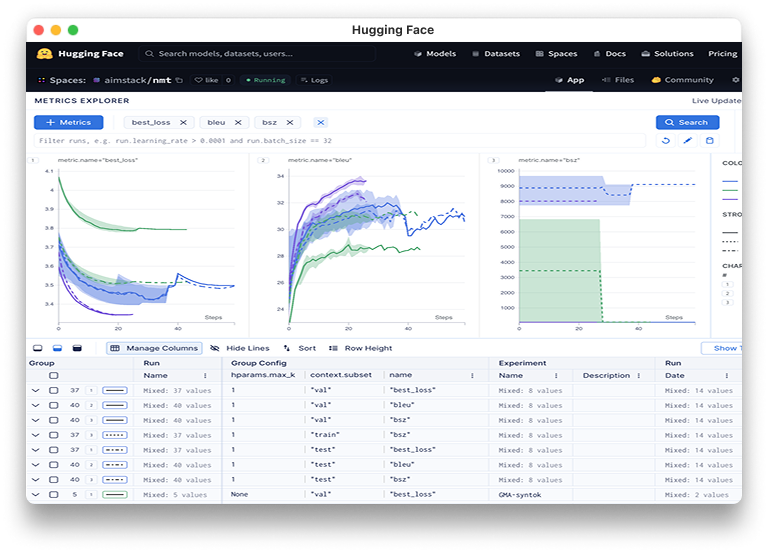Open the Pricing link

722,53
